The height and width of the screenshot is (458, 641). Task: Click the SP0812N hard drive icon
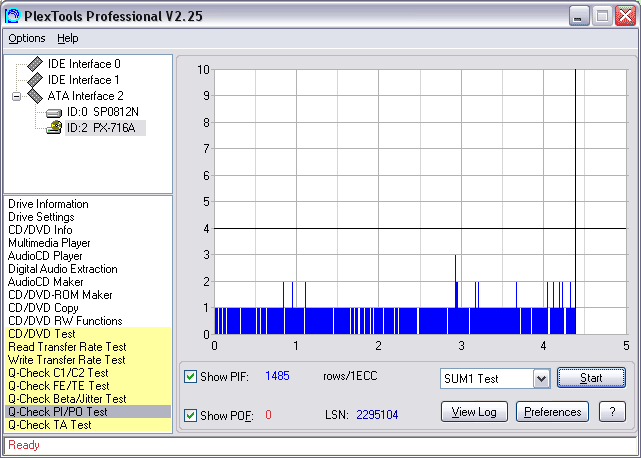point(54,113)
